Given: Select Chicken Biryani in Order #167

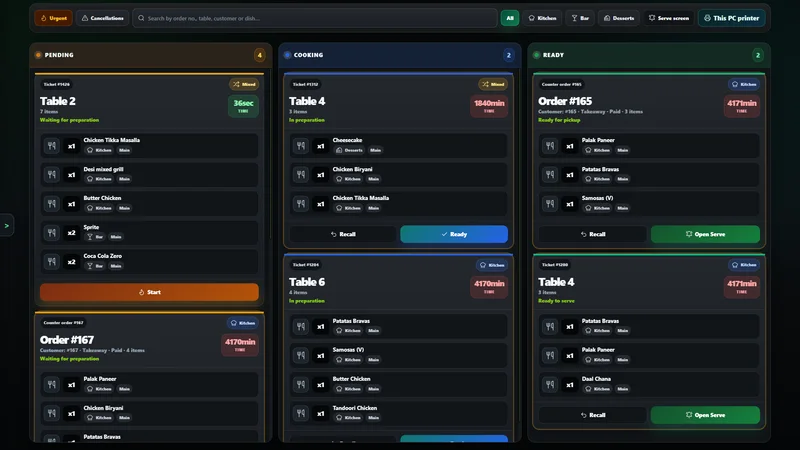Looking at the screenshot, I should (149, 413).
